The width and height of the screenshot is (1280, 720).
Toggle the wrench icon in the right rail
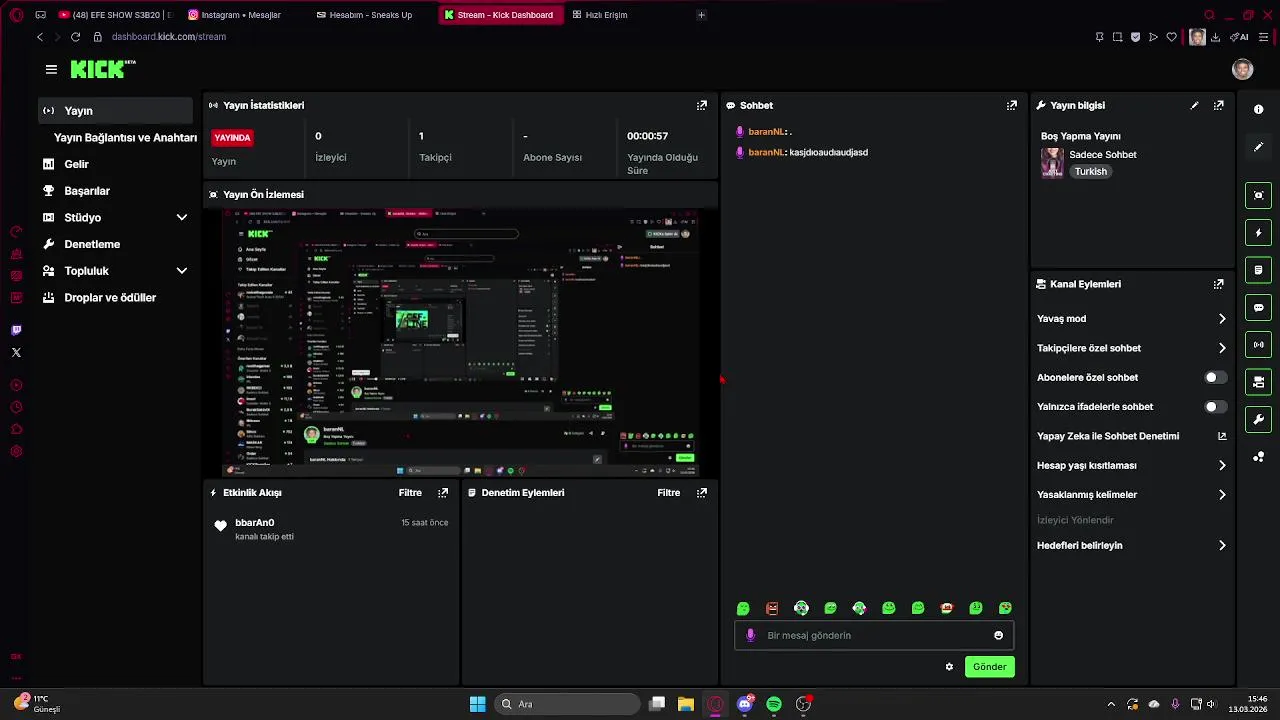coord(1259,419)
